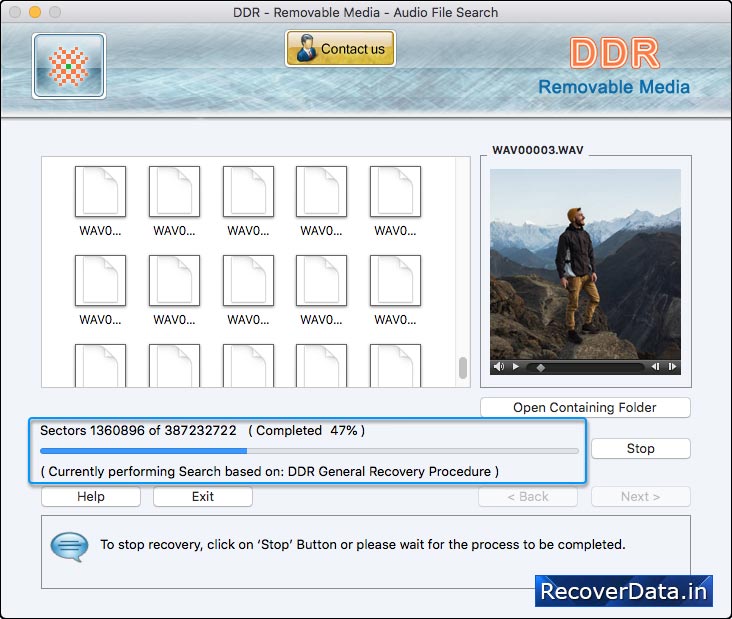This screenshot has width=732, height=619.
Task: Select third file icon in third row
Action: tap(248, 366)
